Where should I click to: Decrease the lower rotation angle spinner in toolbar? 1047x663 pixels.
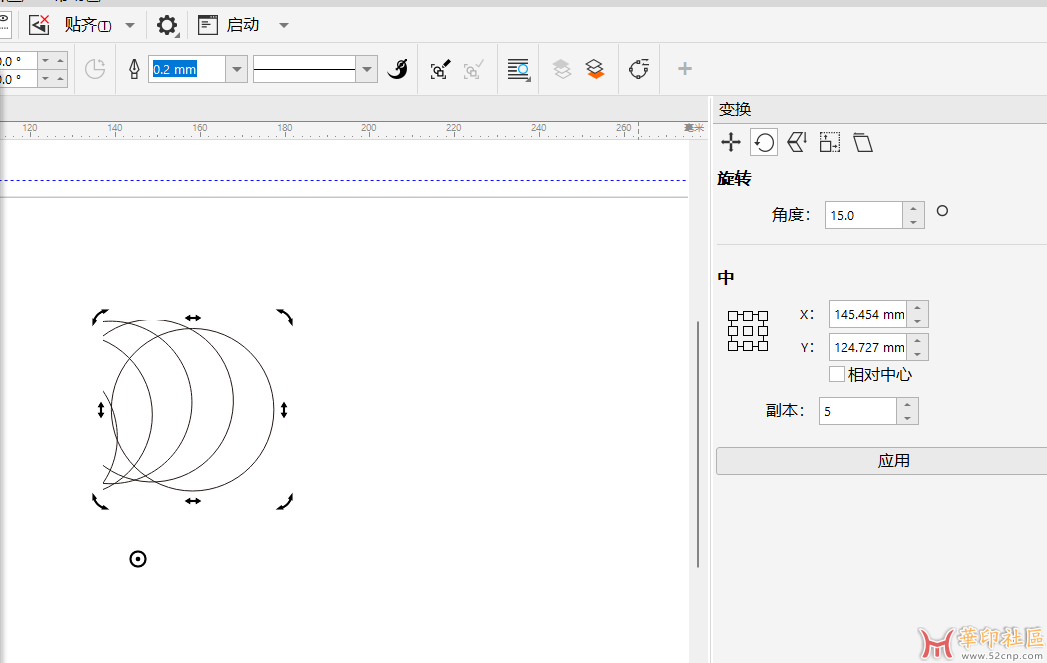click(x=45, y=79)
